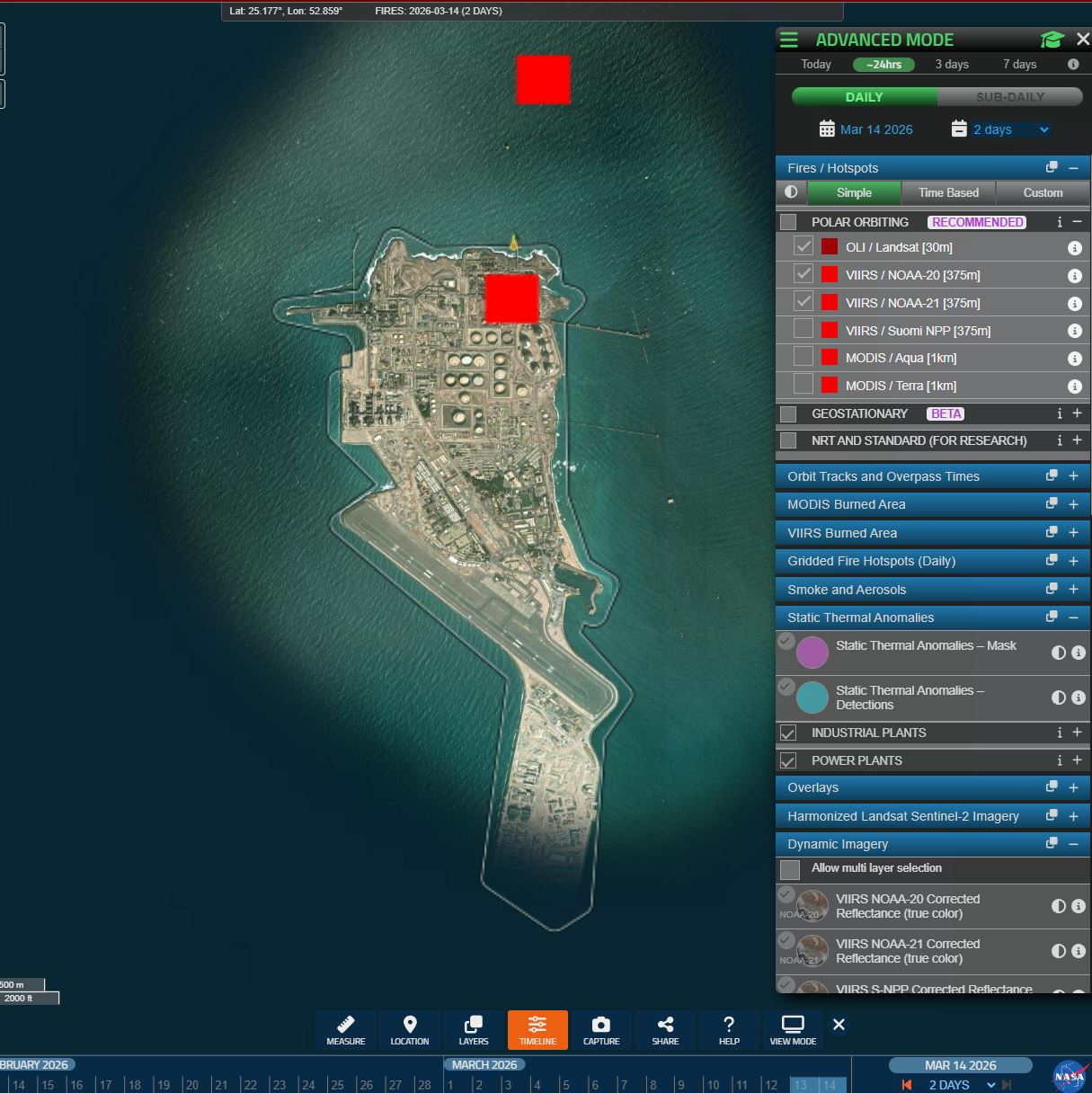Dismiss the bottom toolbar with the X
This screenshot has height=1093, width=1092.
[x=839, y=1025]
